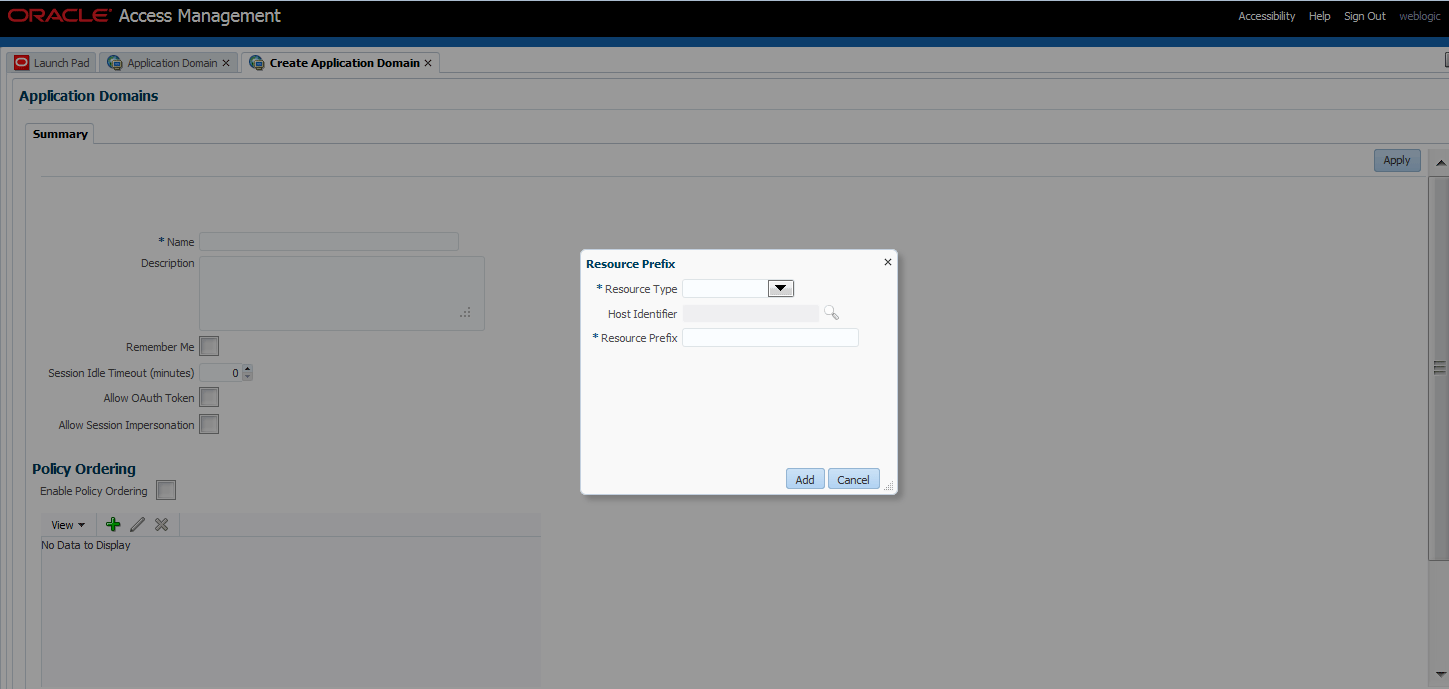Close the Resource Prefix dialog with X

[887, 262]
